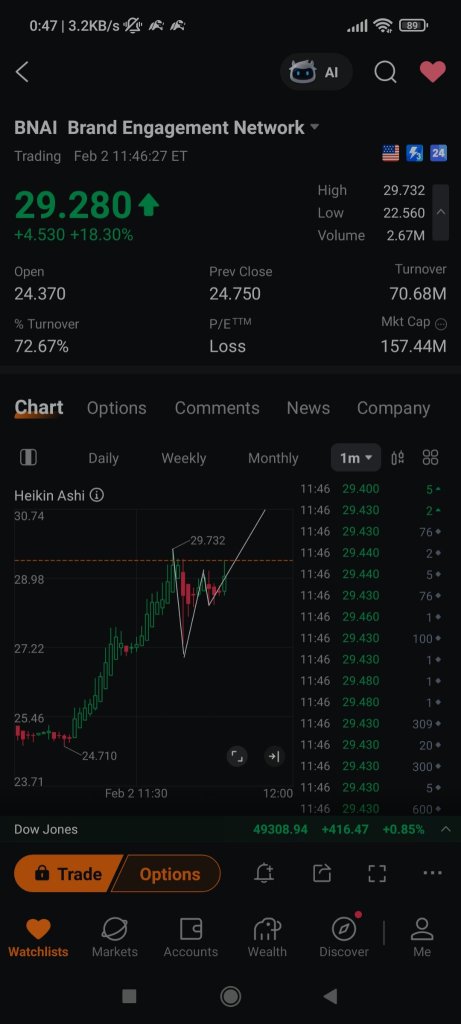Viewport: 461px width, 1024px height.
Task: Expand the Dow Jones index bar chevron
Action: [x=446, y=829]
